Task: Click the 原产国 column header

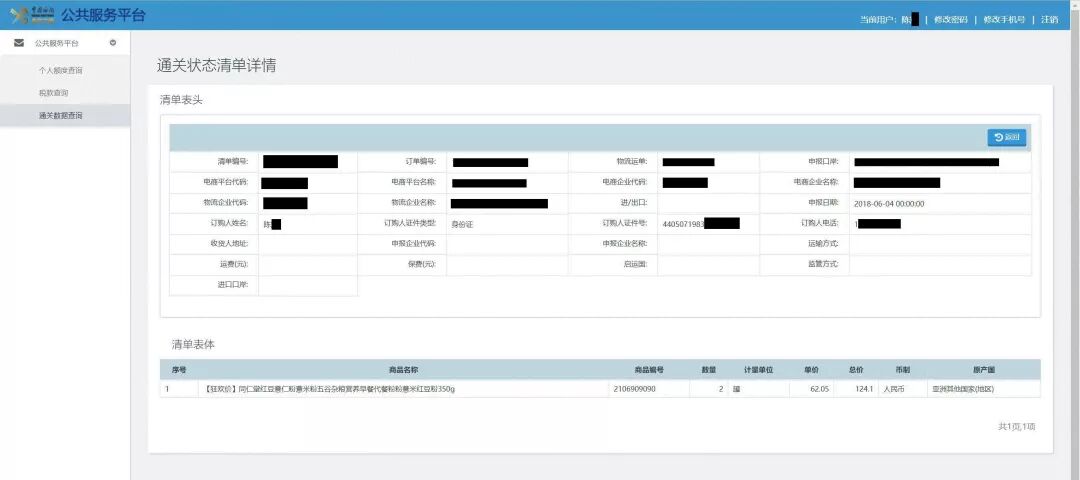Action: (983, 370)
